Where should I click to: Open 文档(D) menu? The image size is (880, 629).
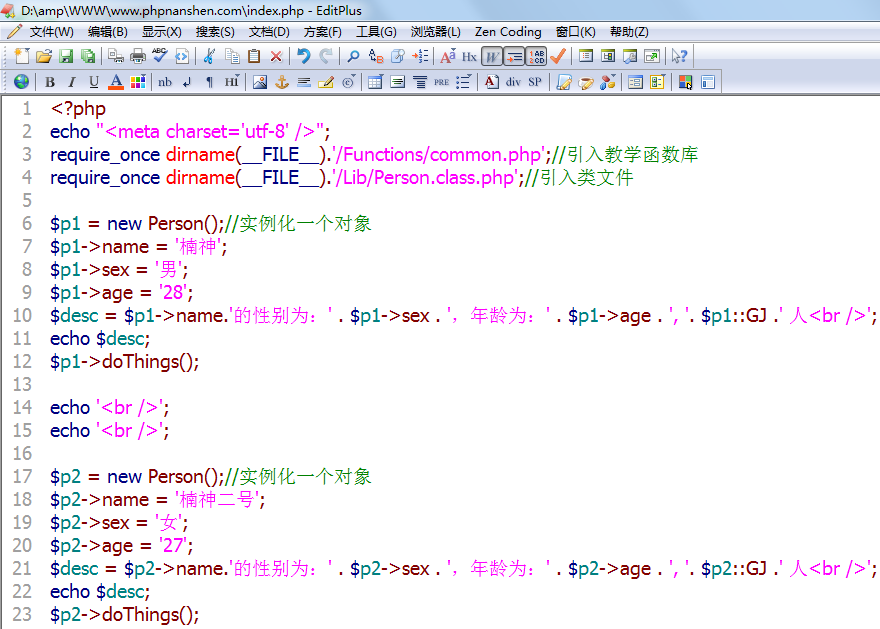coord(269,32)
